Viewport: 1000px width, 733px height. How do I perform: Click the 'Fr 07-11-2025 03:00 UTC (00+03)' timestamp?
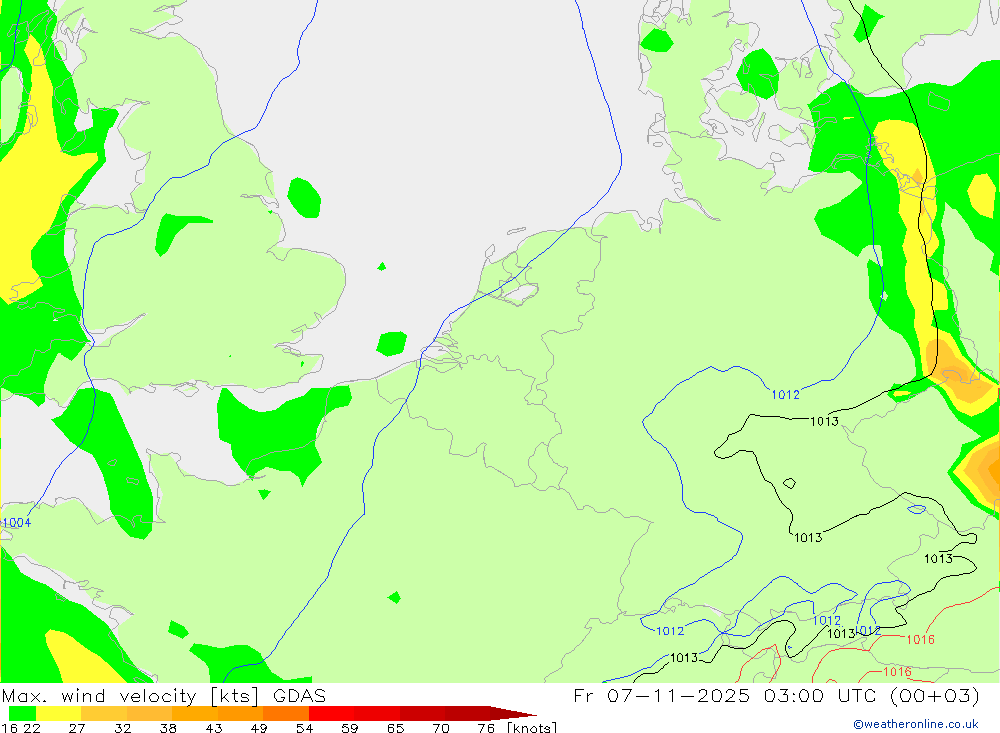coord(776,695)
